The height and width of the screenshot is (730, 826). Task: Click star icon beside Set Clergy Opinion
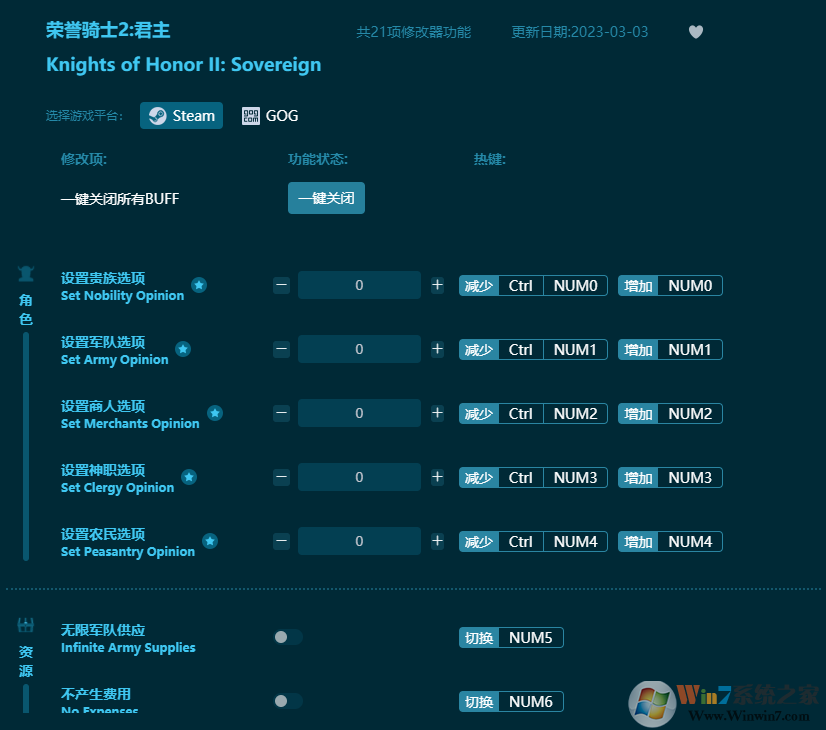[189, 477]
